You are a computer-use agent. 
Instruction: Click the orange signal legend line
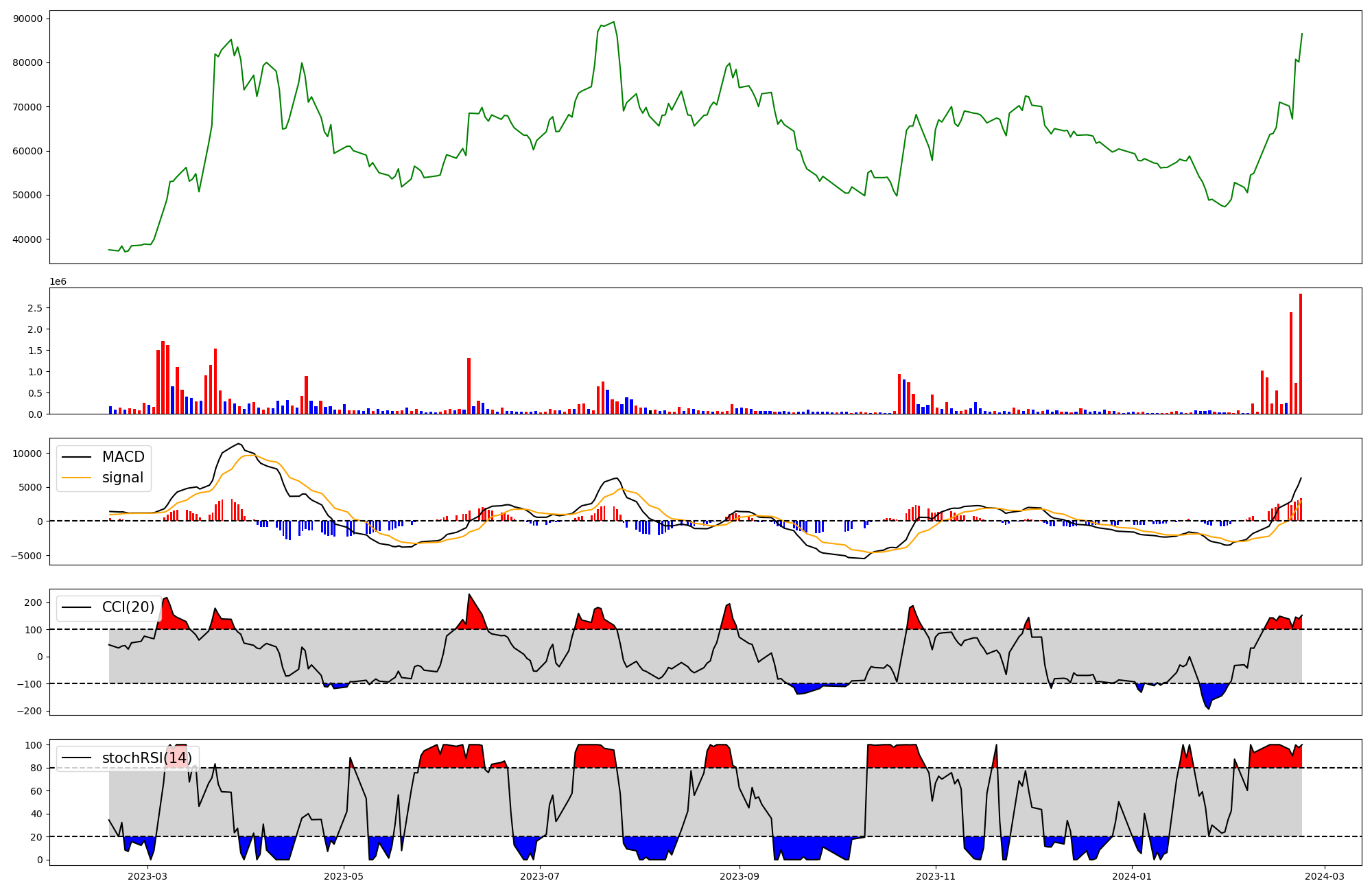point(77,478)
